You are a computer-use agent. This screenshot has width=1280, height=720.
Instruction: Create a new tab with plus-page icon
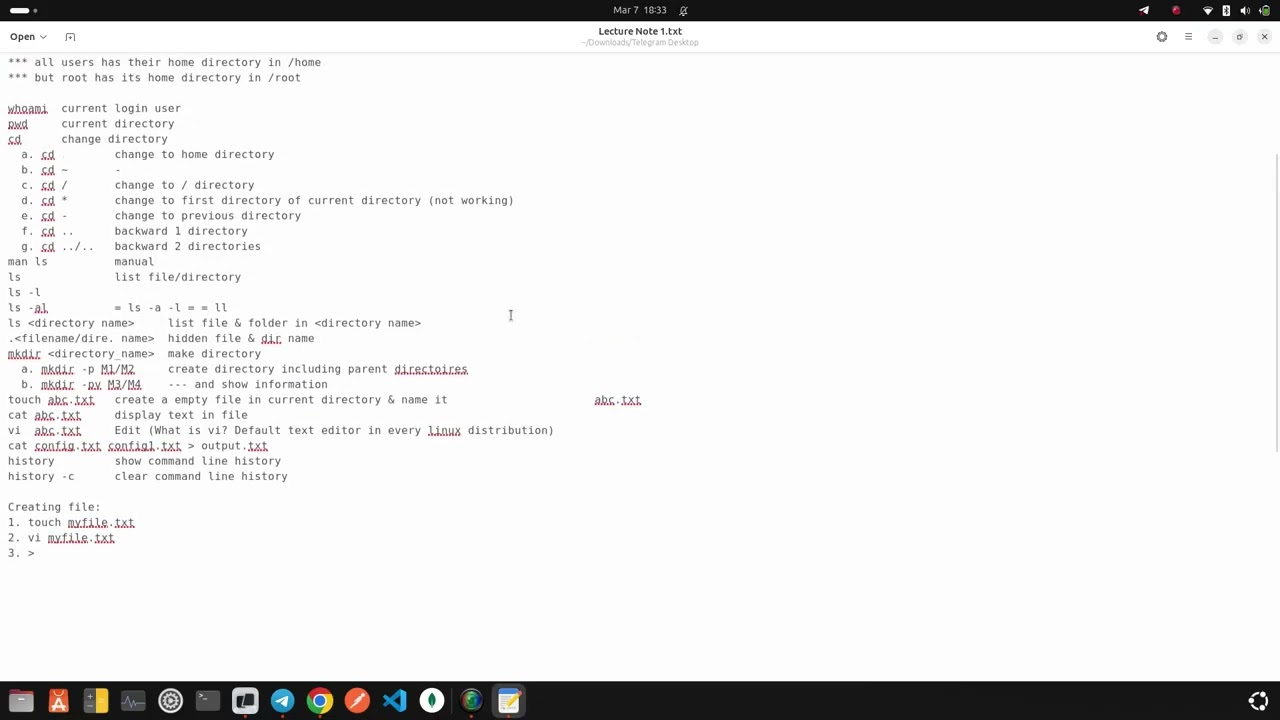tap(70, 37)
